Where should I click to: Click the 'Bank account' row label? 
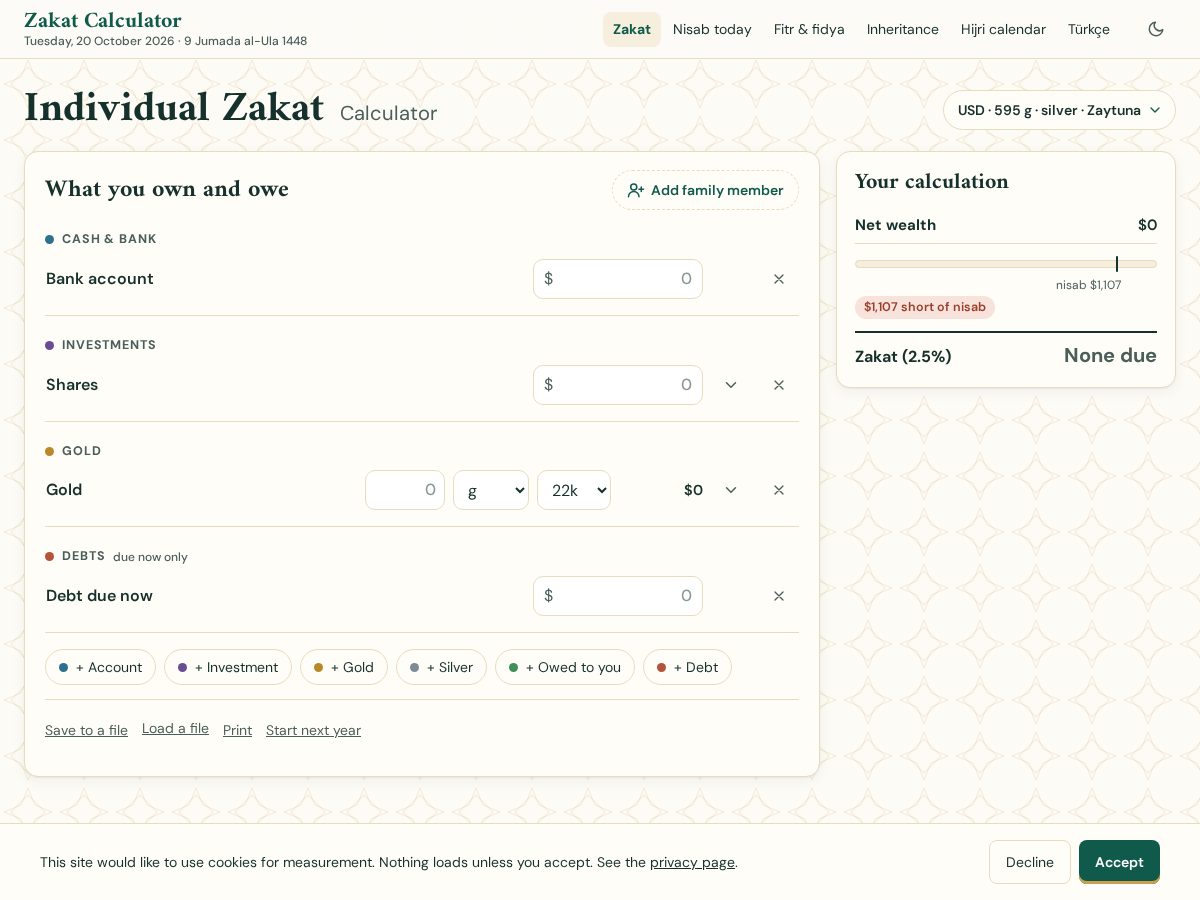[x=100, y=279]
